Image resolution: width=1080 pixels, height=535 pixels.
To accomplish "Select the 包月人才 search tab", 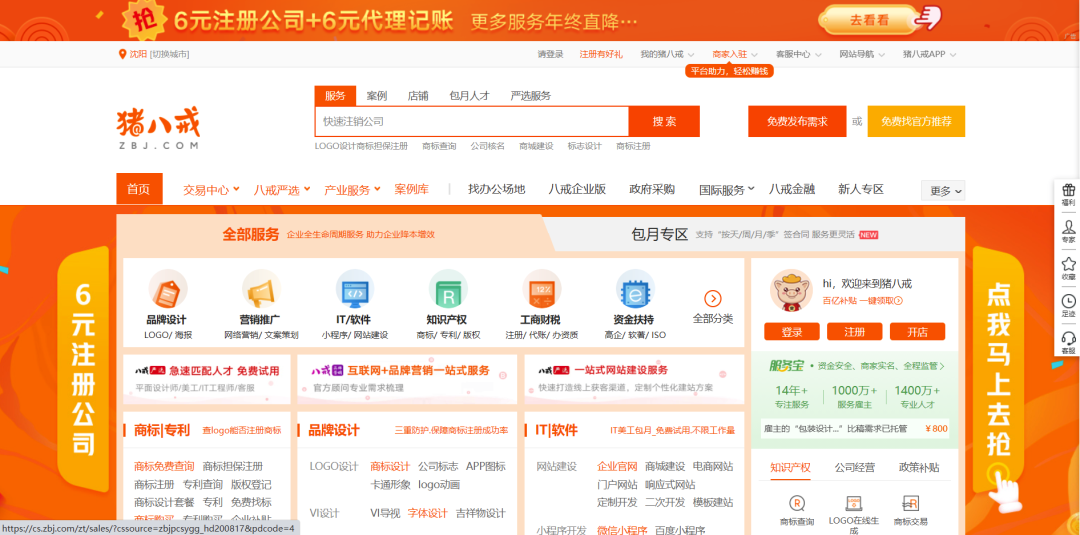I will pyautogui.click(x=469, y=96).
